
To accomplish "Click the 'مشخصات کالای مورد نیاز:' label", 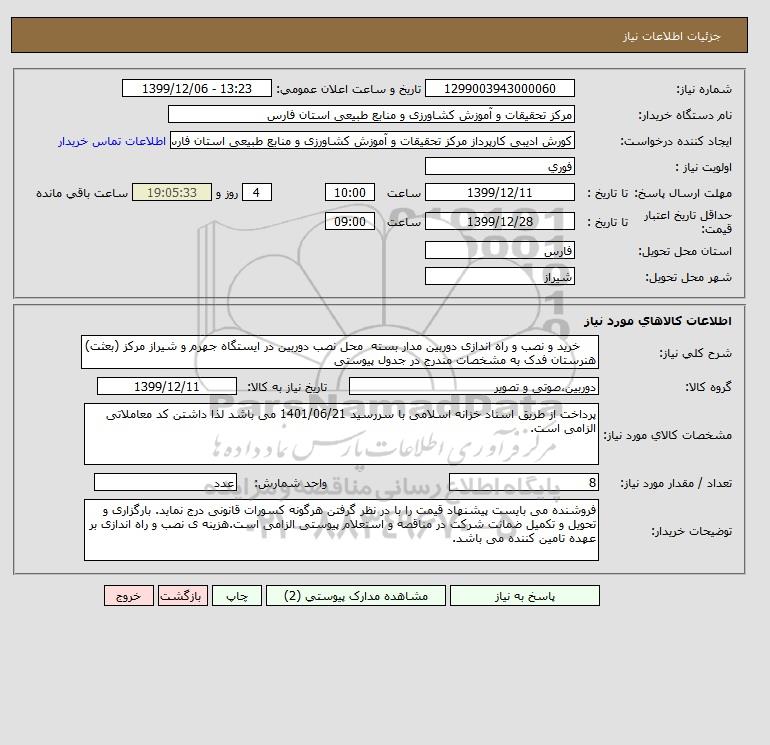I will tap(668, 435).
